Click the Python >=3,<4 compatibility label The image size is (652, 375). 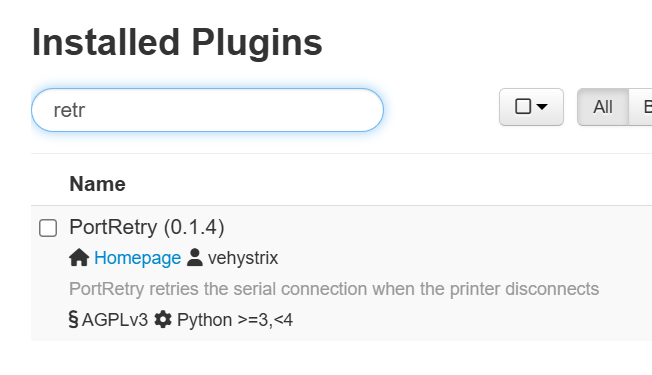(235, 320)
